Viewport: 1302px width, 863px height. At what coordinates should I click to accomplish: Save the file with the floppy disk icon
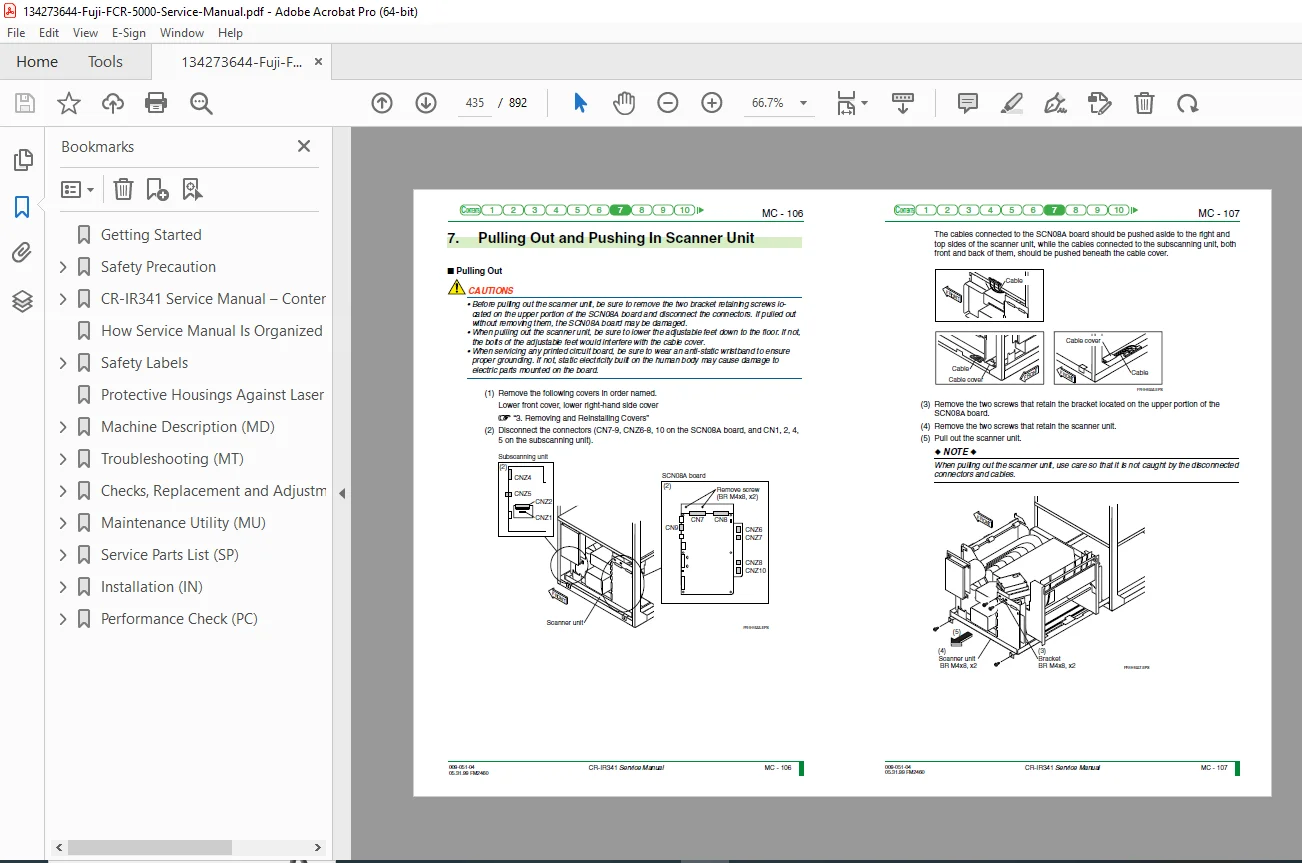[x=25, y=103]
